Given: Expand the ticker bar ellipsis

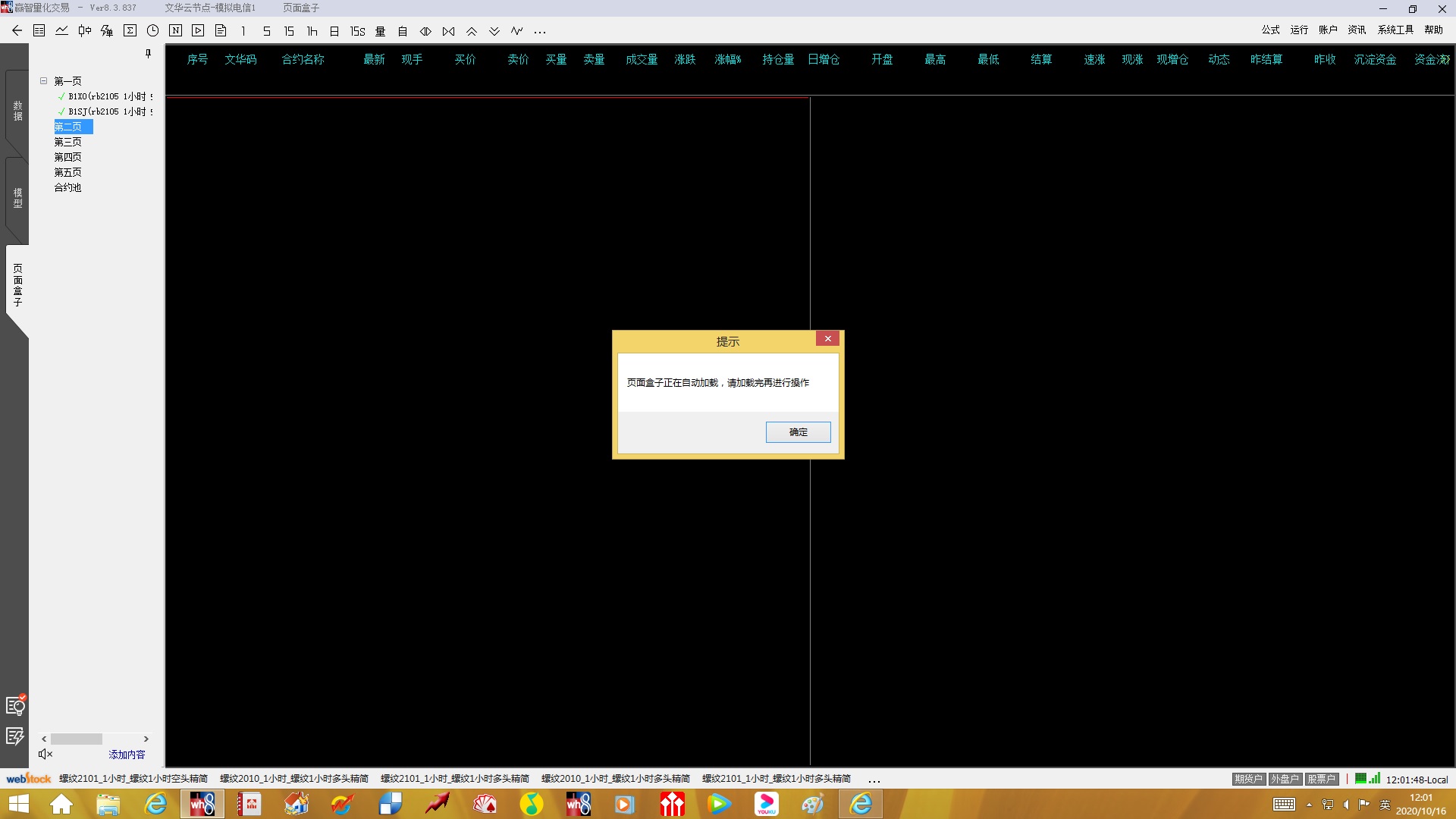Looking at the screenshot, I should 874,780.
